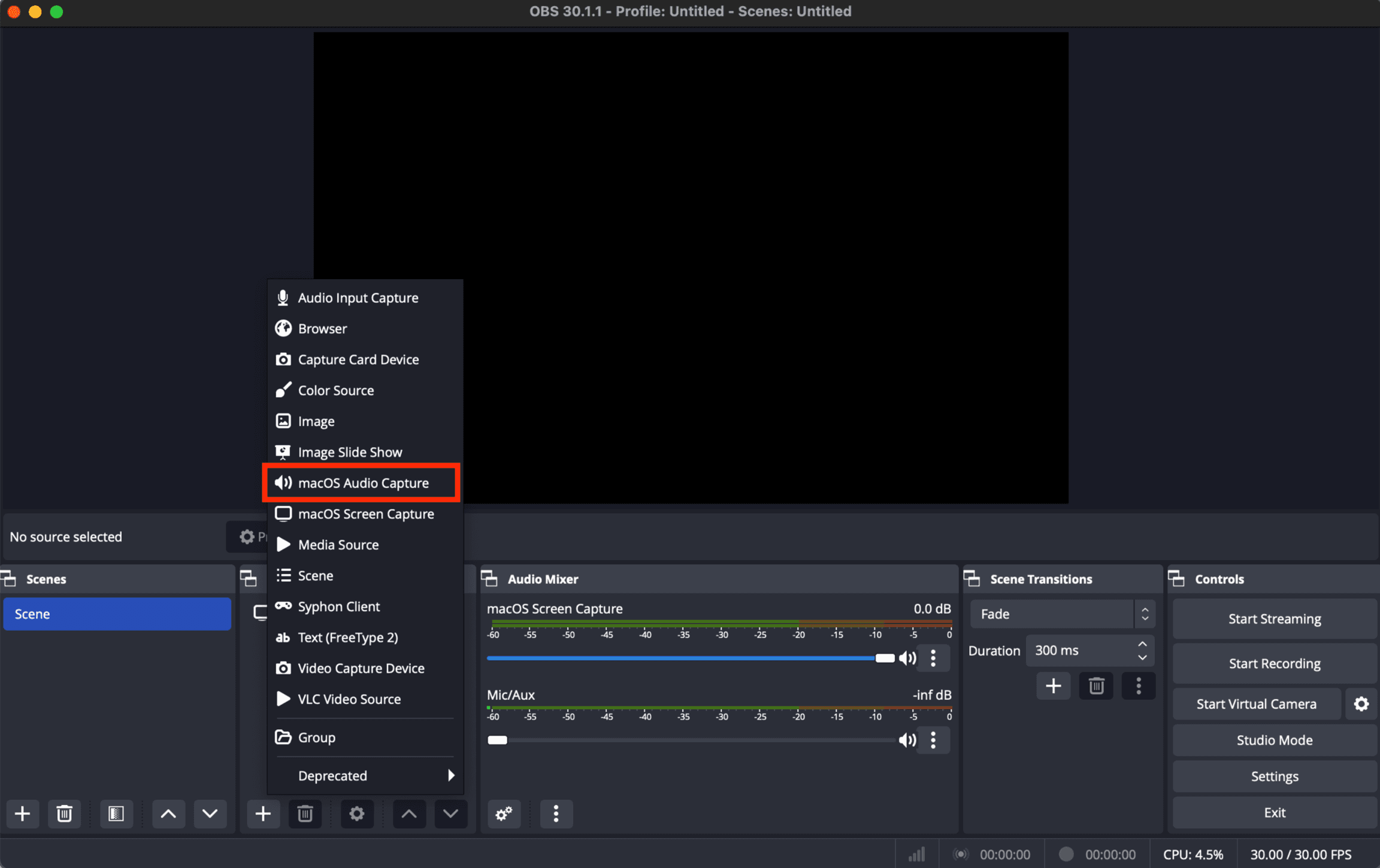Undock the Scene Transitions panel icon
1380x868 pixels.
pyautogui.click(x=972, y=579)
